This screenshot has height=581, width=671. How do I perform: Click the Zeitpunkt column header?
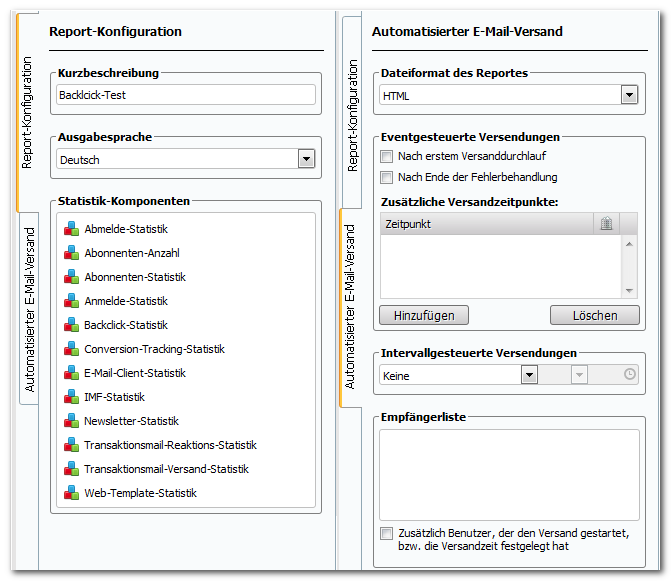pos(487,223)
